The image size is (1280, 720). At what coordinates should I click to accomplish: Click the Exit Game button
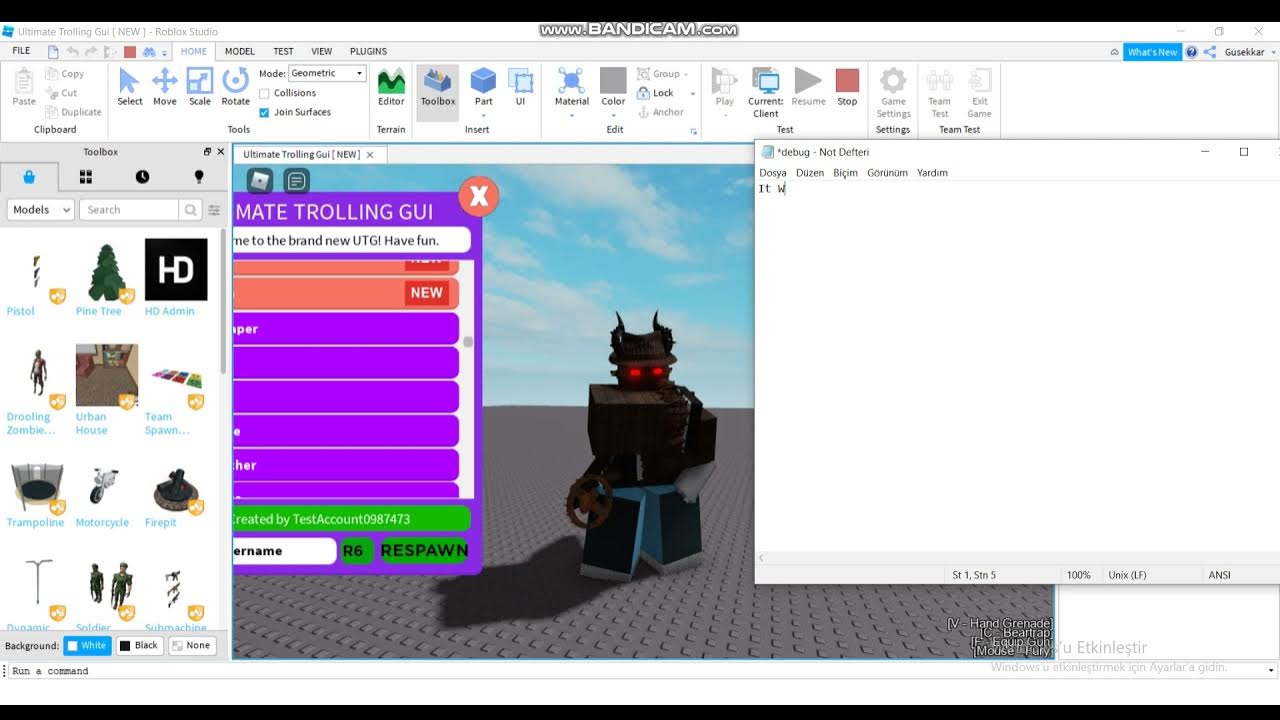[x=980, y=93]
